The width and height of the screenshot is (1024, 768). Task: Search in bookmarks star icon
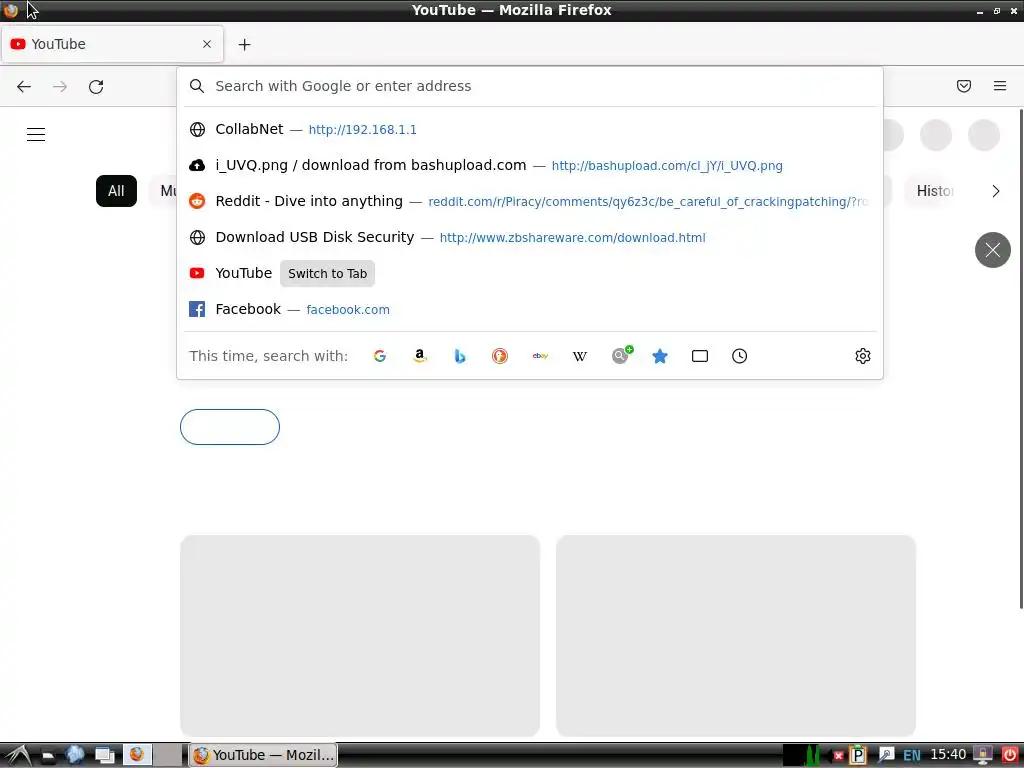660,356
